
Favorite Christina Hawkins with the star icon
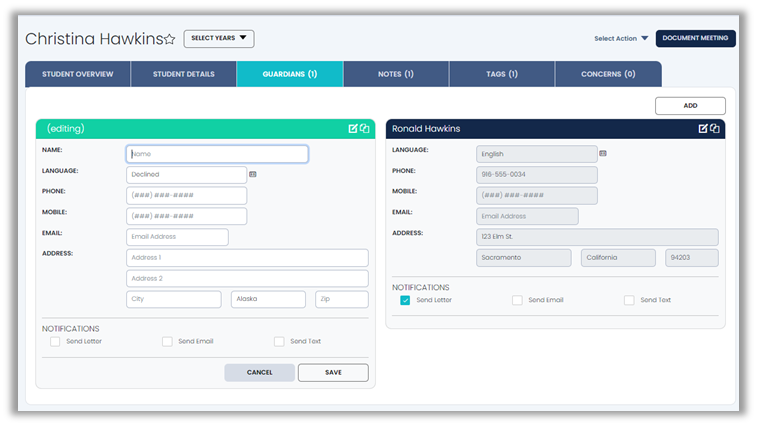tap(170, 39)
